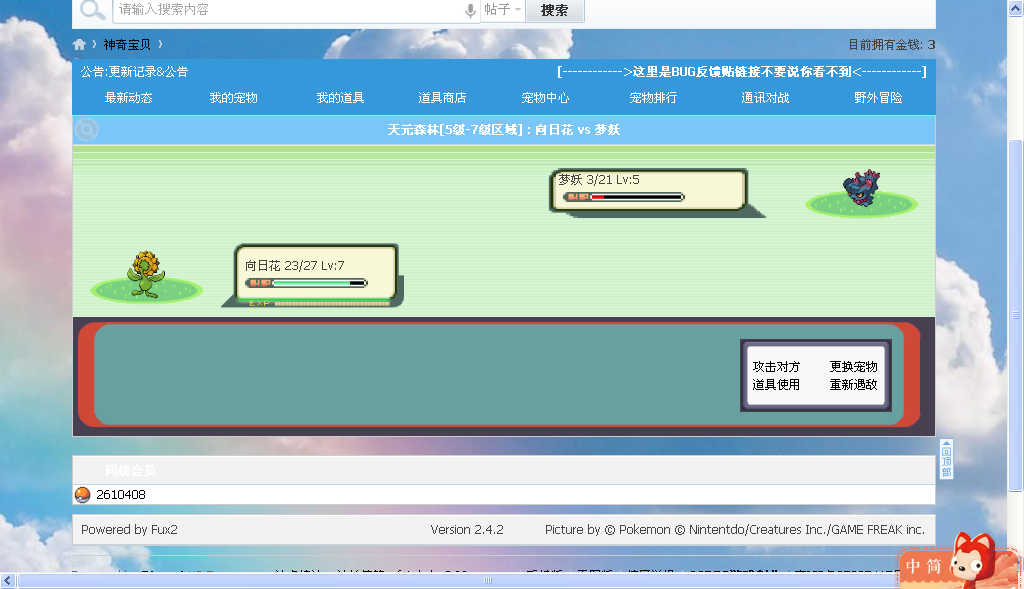Click the 目前拥有金钱: 3 text
This screenshot has width=1024, height=589.
[x=891, y=44]
